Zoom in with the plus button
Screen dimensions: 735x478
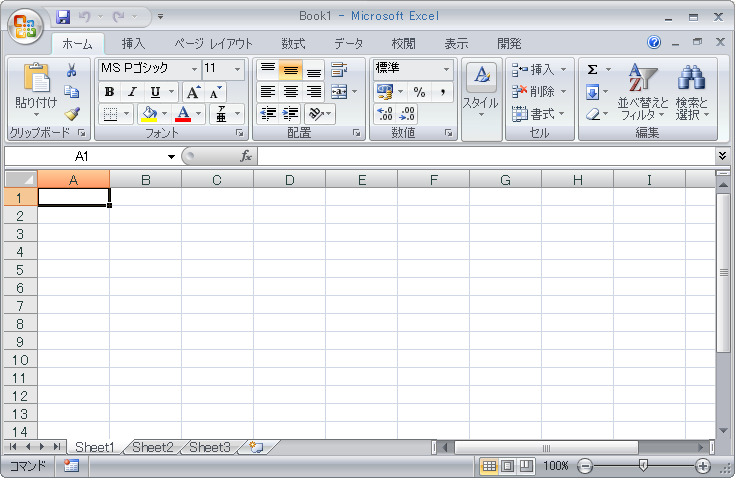point(703,466)
